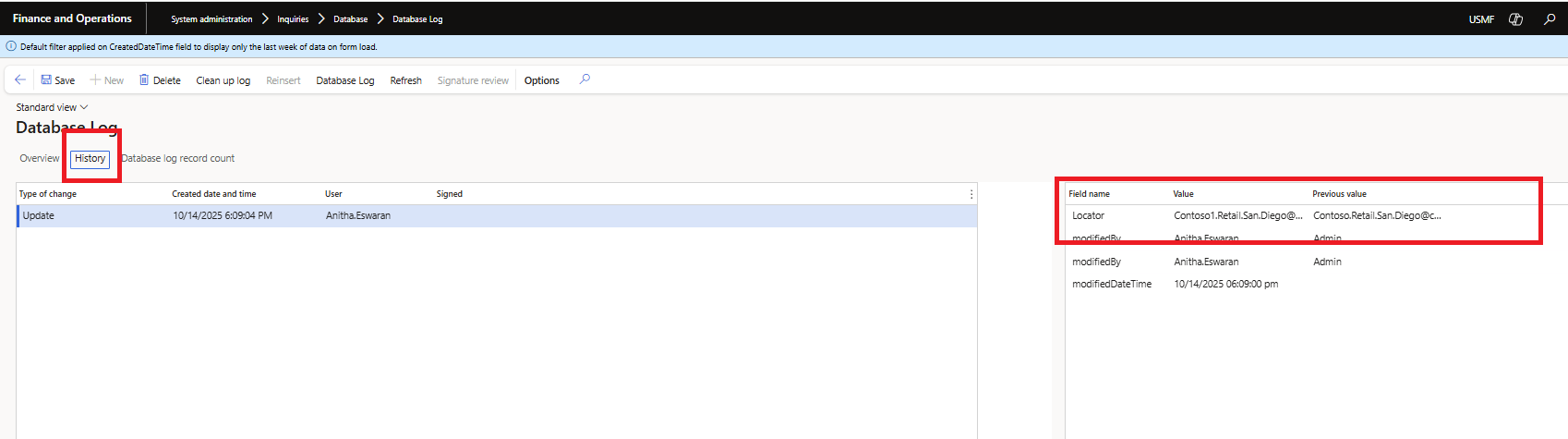Open the Options menu
This screenshot has width=1568, height=439.
(541, 80)
